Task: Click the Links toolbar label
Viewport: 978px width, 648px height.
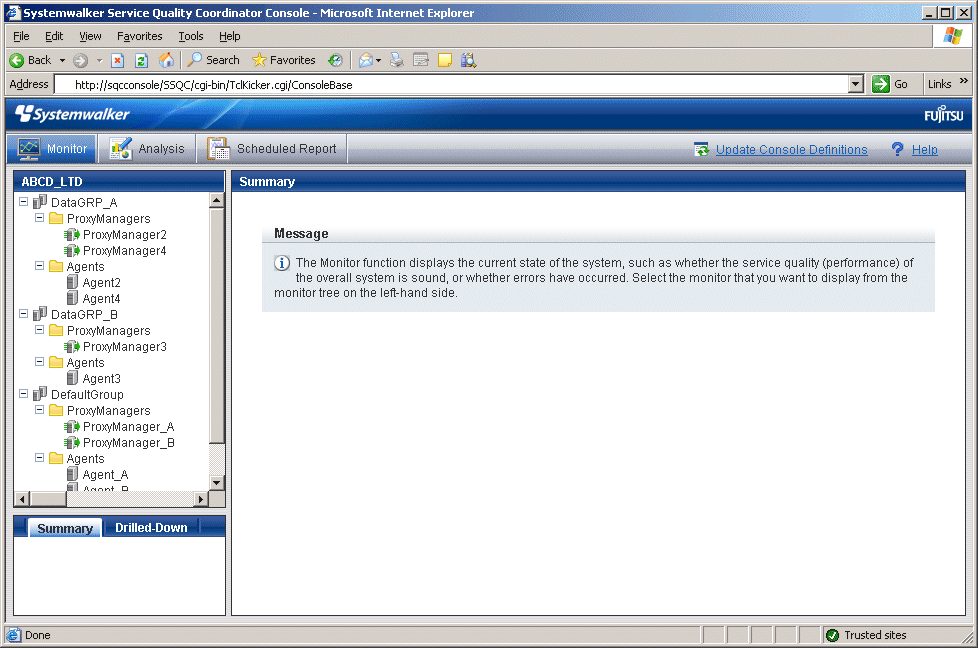Action: click(939, 84)
